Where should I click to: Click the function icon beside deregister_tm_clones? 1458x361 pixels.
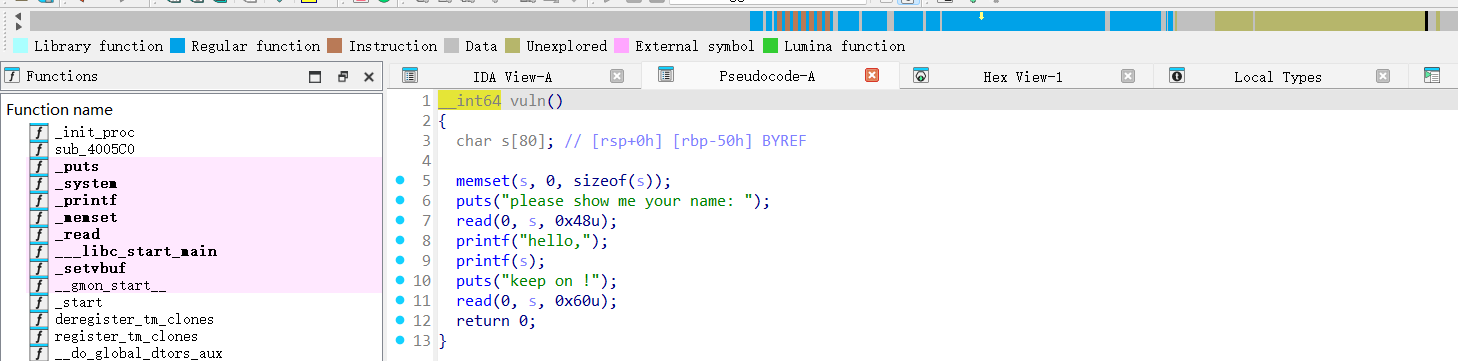pyautogui.click(x=39, y=319)
